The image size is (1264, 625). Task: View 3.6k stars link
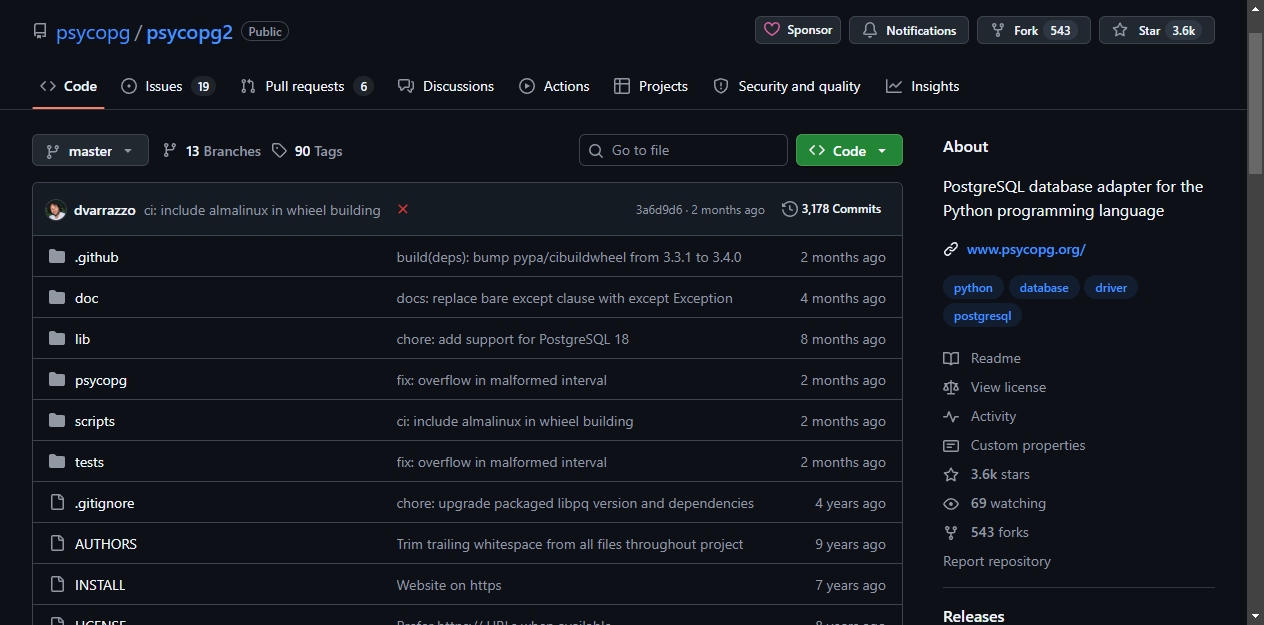click(987, 474)
